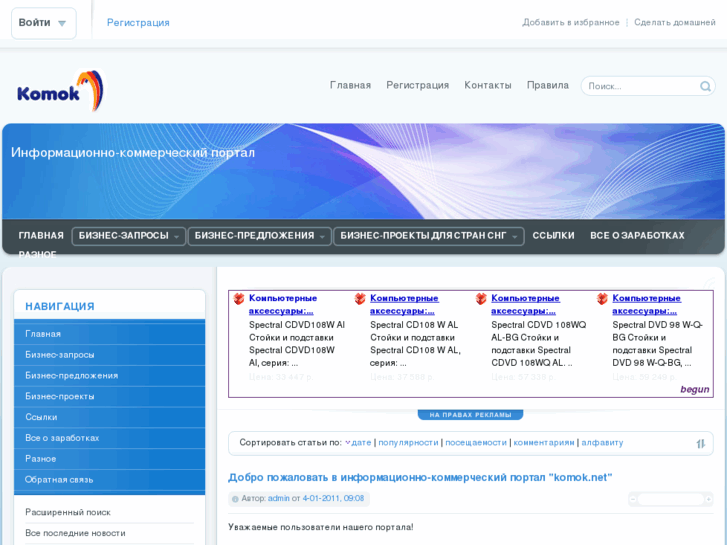Click red icon beside Spectral CD108 W AL ad
Viewport: 727px width, 545px height.
(x=360, y=299)
